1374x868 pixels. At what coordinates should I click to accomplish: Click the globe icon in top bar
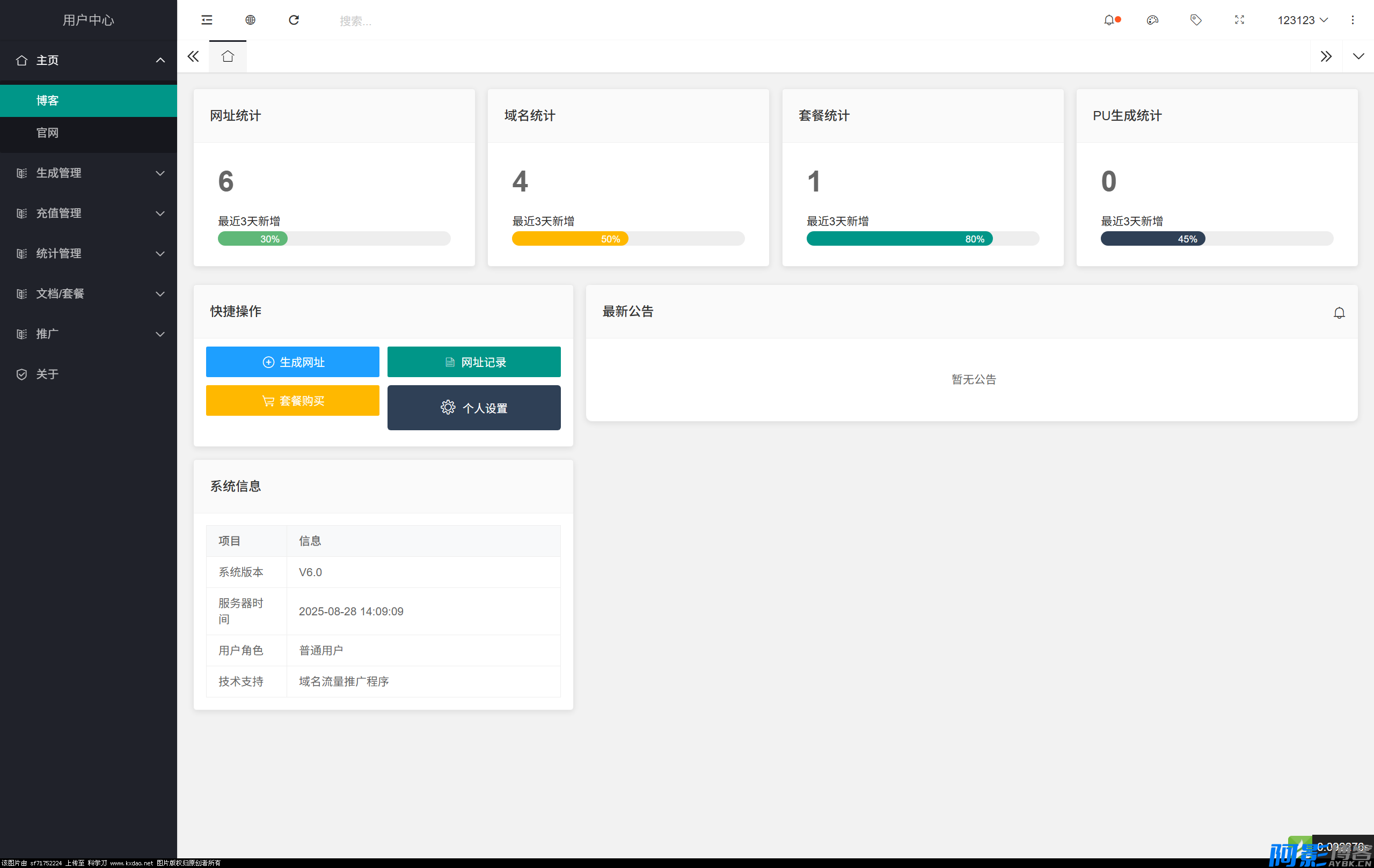pos(250,20)
